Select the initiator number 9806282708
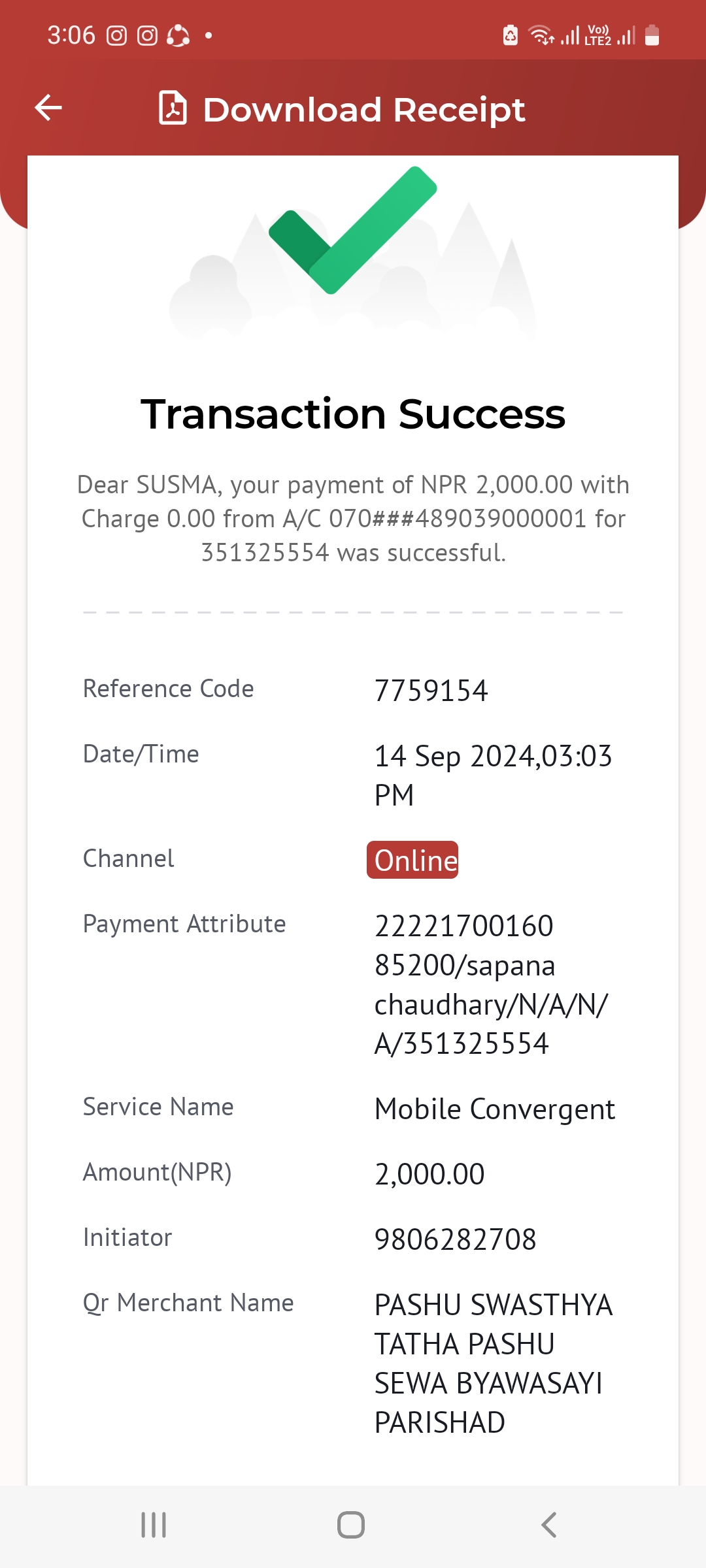The image size is (706, 1568). (x=455, y=1239)
